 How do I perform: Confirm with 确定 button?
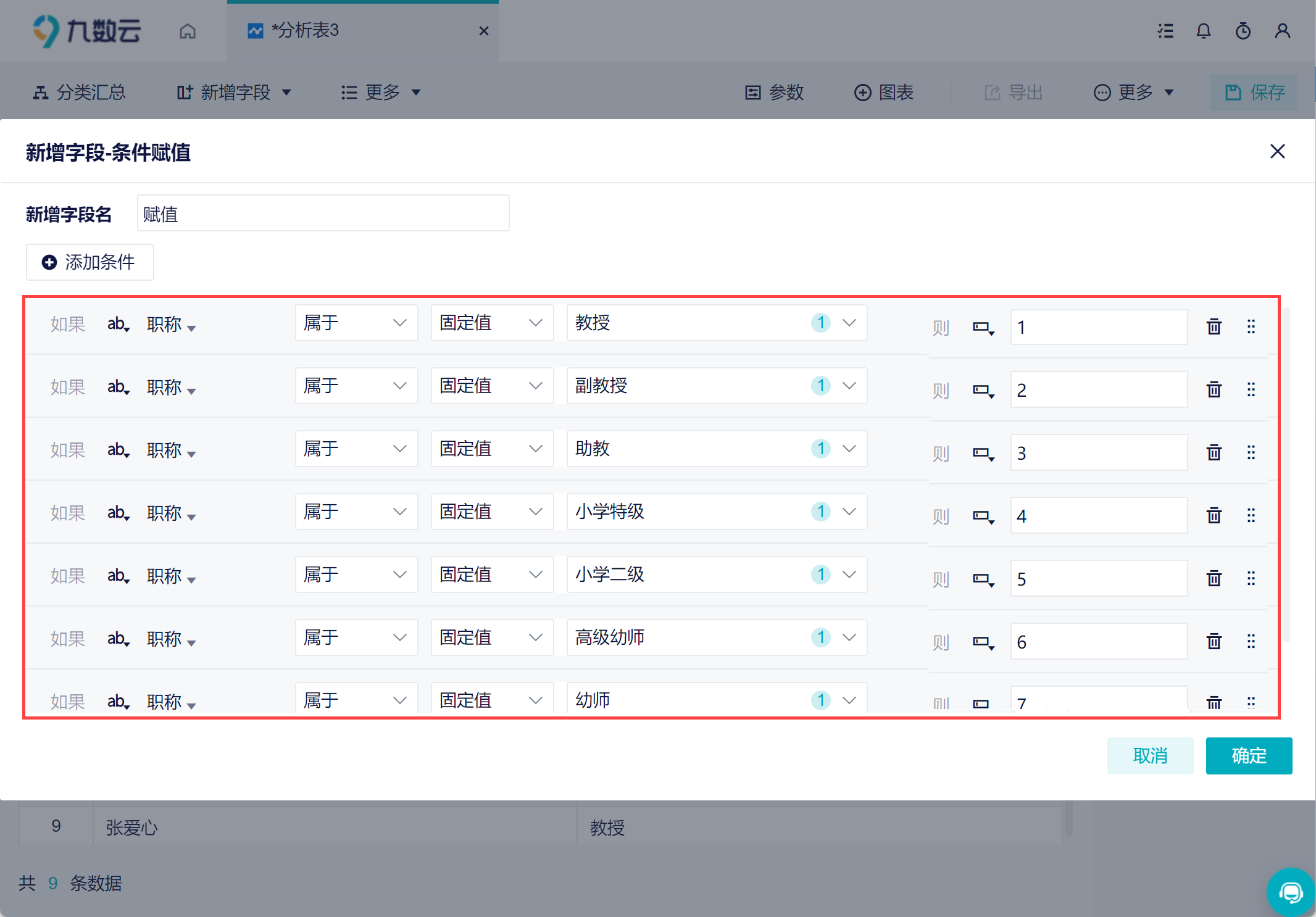1249,756
